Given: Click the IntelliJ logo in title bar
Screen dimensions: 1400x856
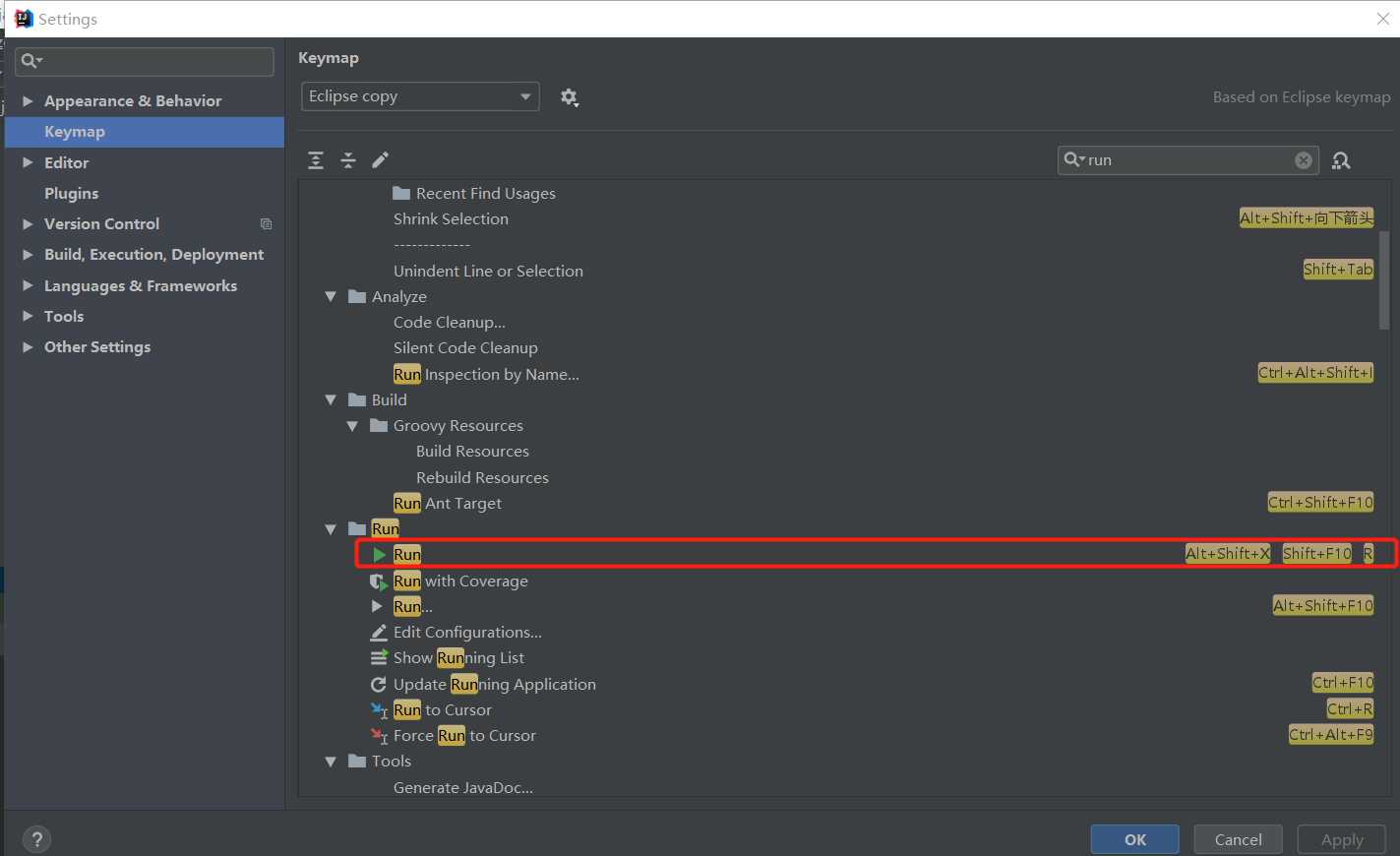Looking at the screenshot, I should [24, 19].
